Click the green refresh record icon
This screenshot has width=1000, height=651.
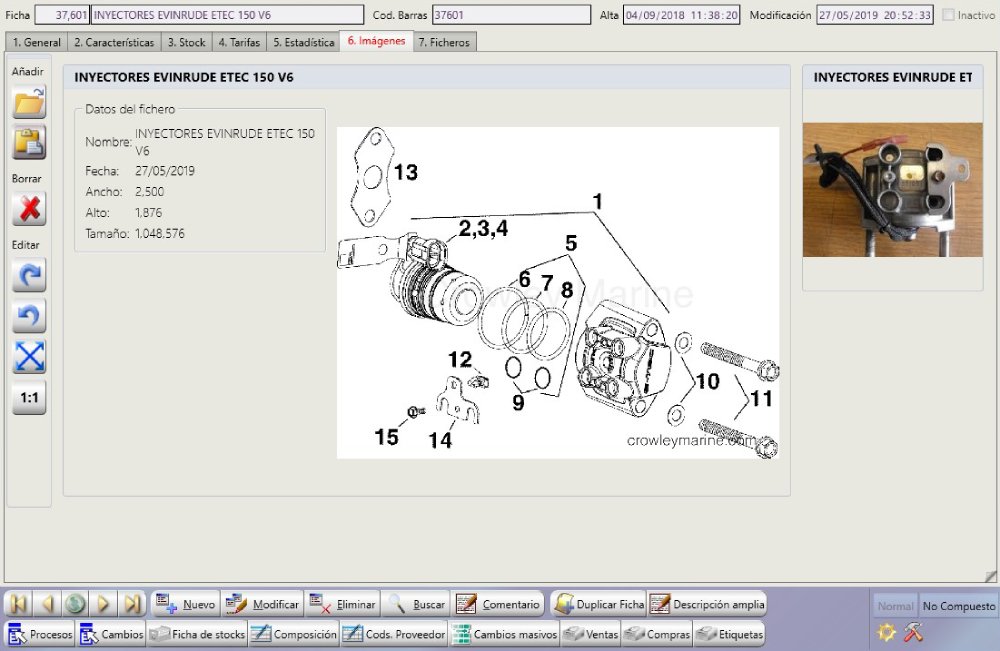pos(75,604)
